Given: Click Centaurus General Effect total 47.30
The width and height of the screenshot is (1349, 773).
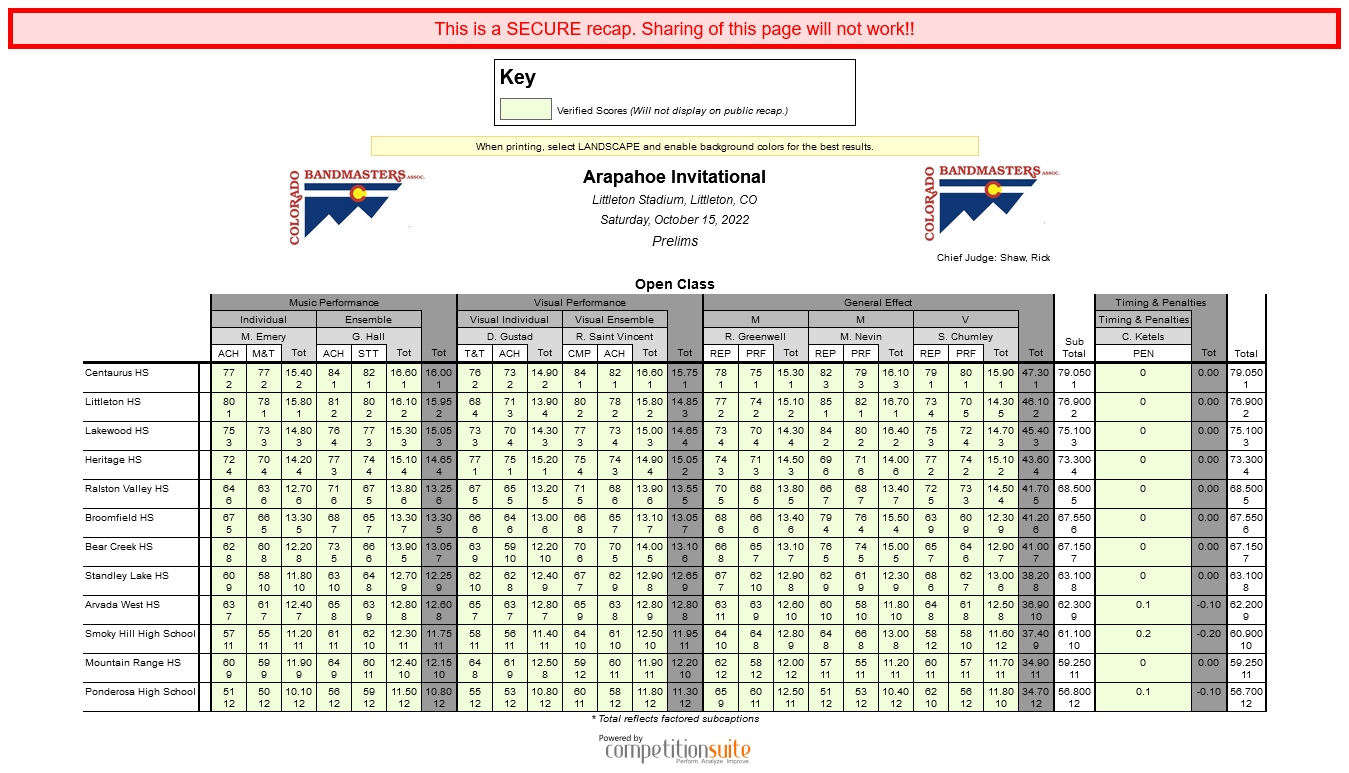Looking at the screenshot, I should coord(1036,373).
